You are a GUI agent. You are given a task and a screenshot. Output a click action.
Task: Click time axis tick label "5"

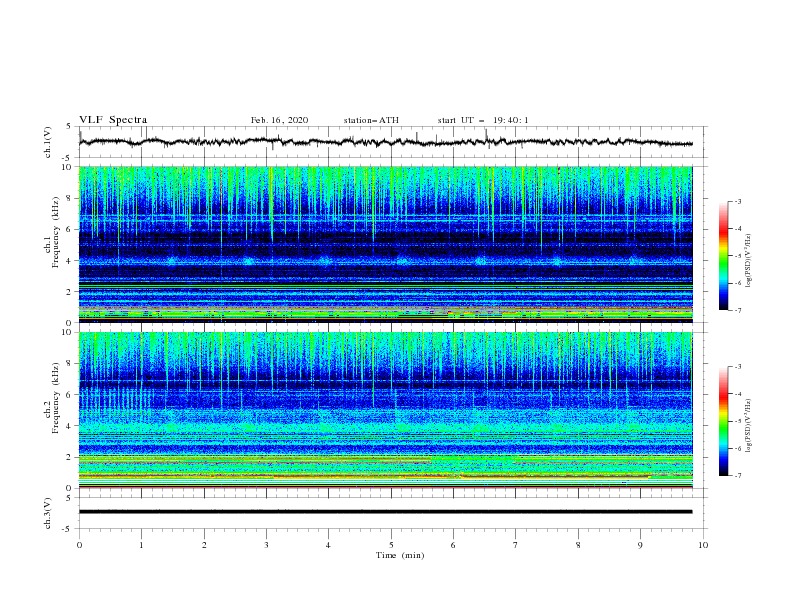[x=391, y=545]
